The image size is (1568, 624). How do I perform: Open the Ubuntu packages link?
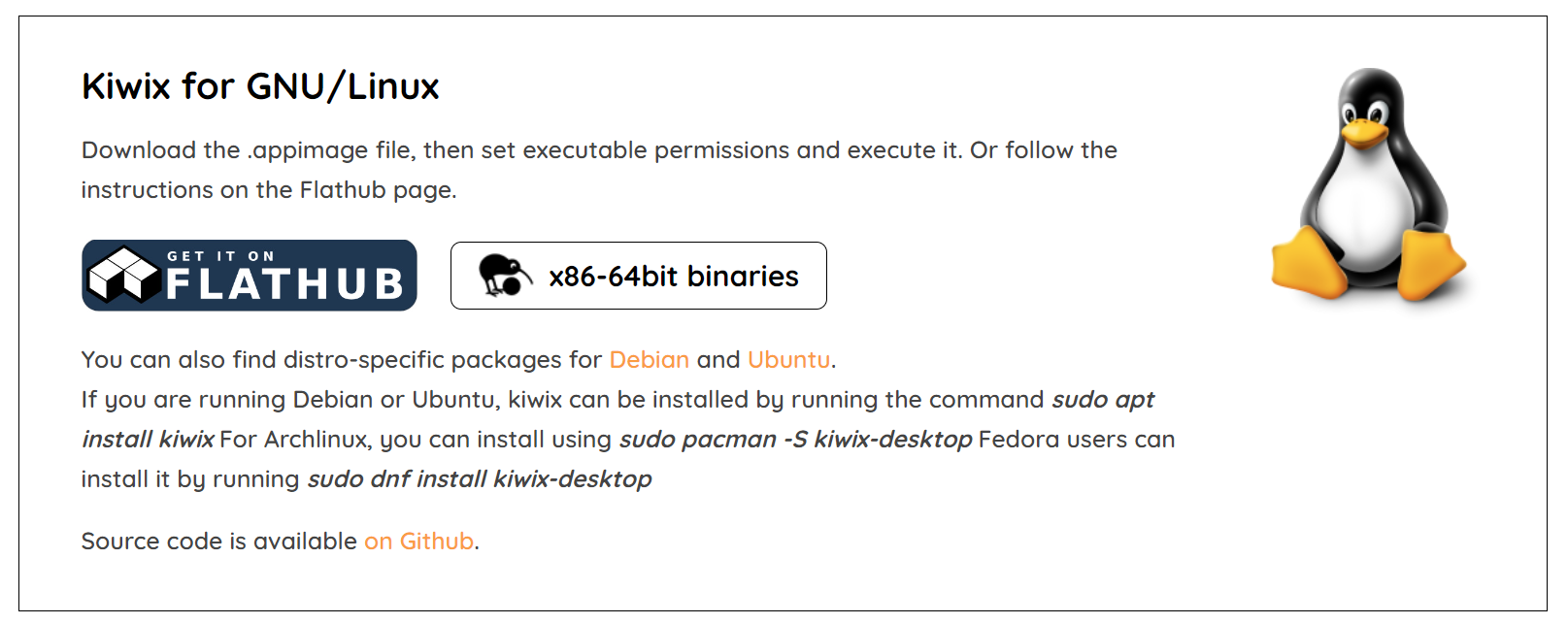[x=788, y=358]
